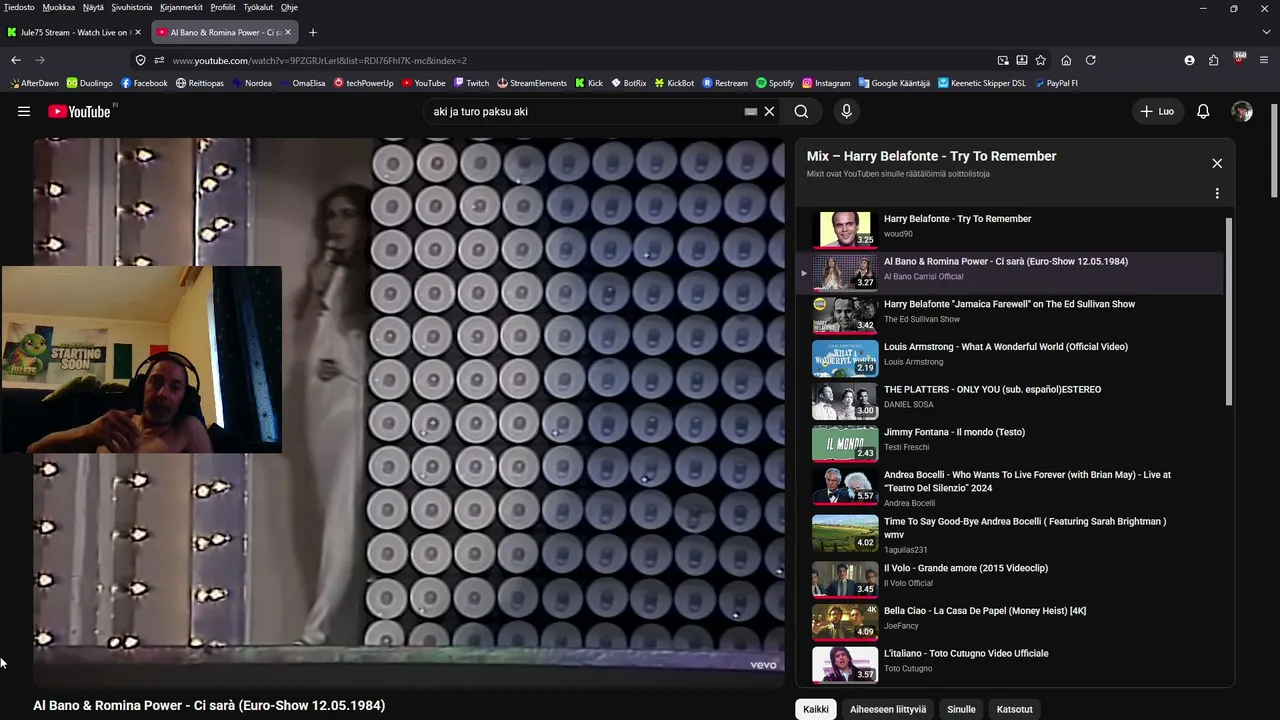Play Jimmy Fontana - Il mondo

[x=1010, y=442]
